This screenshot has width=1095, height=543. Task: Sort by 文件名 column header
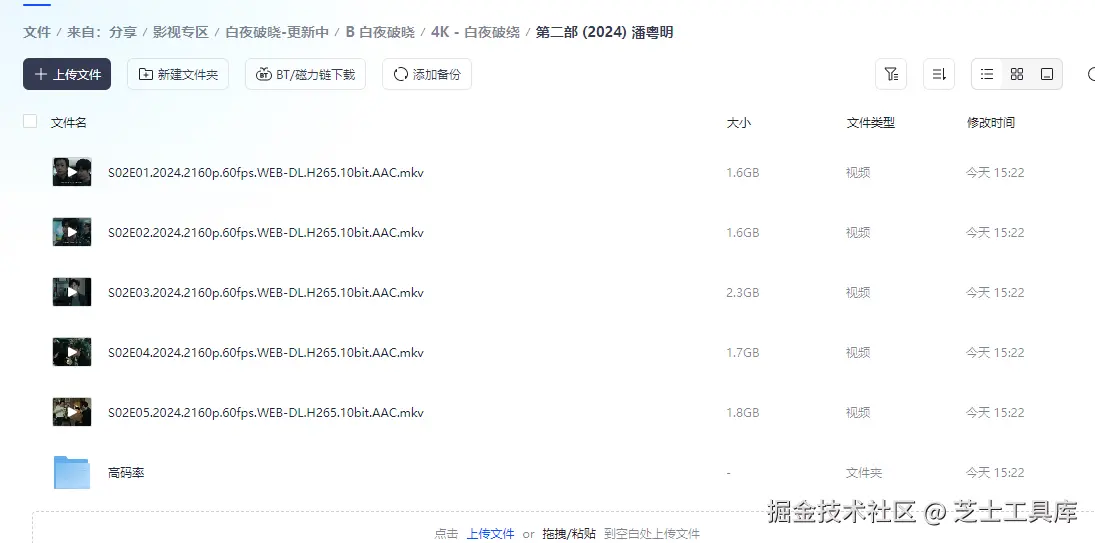tap(68, 123)
